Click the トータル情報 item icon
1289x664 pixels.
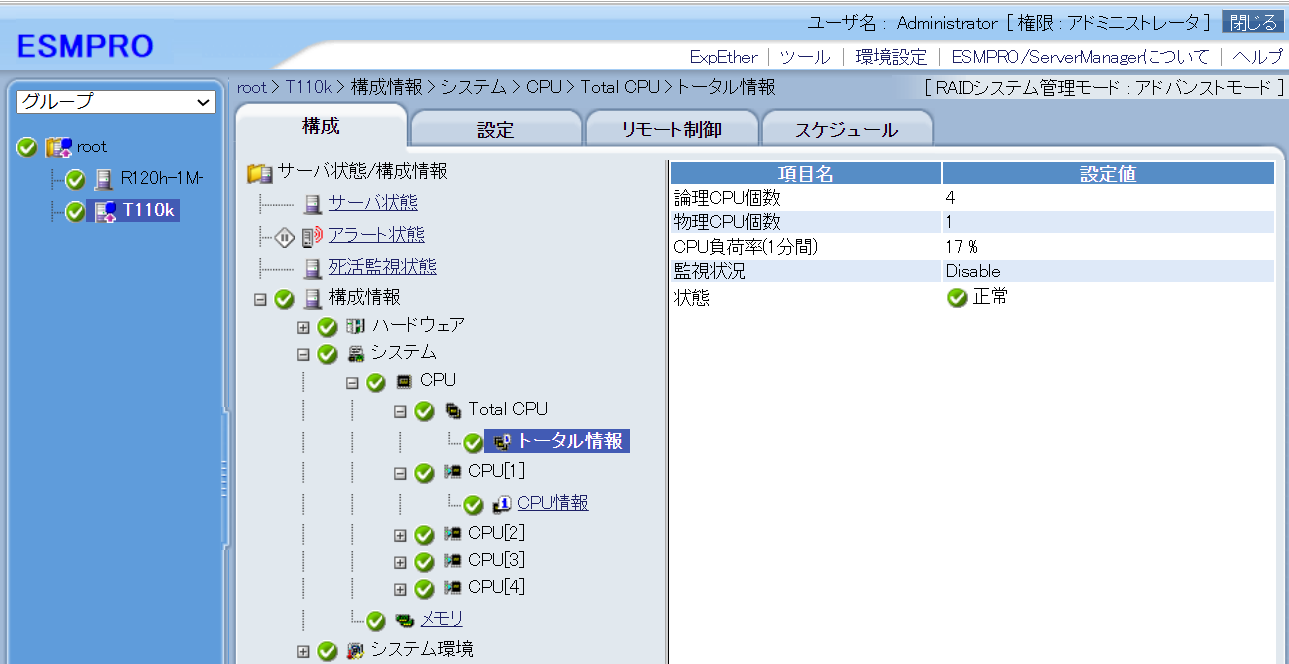pyautogui.click(x=502, y=442)
